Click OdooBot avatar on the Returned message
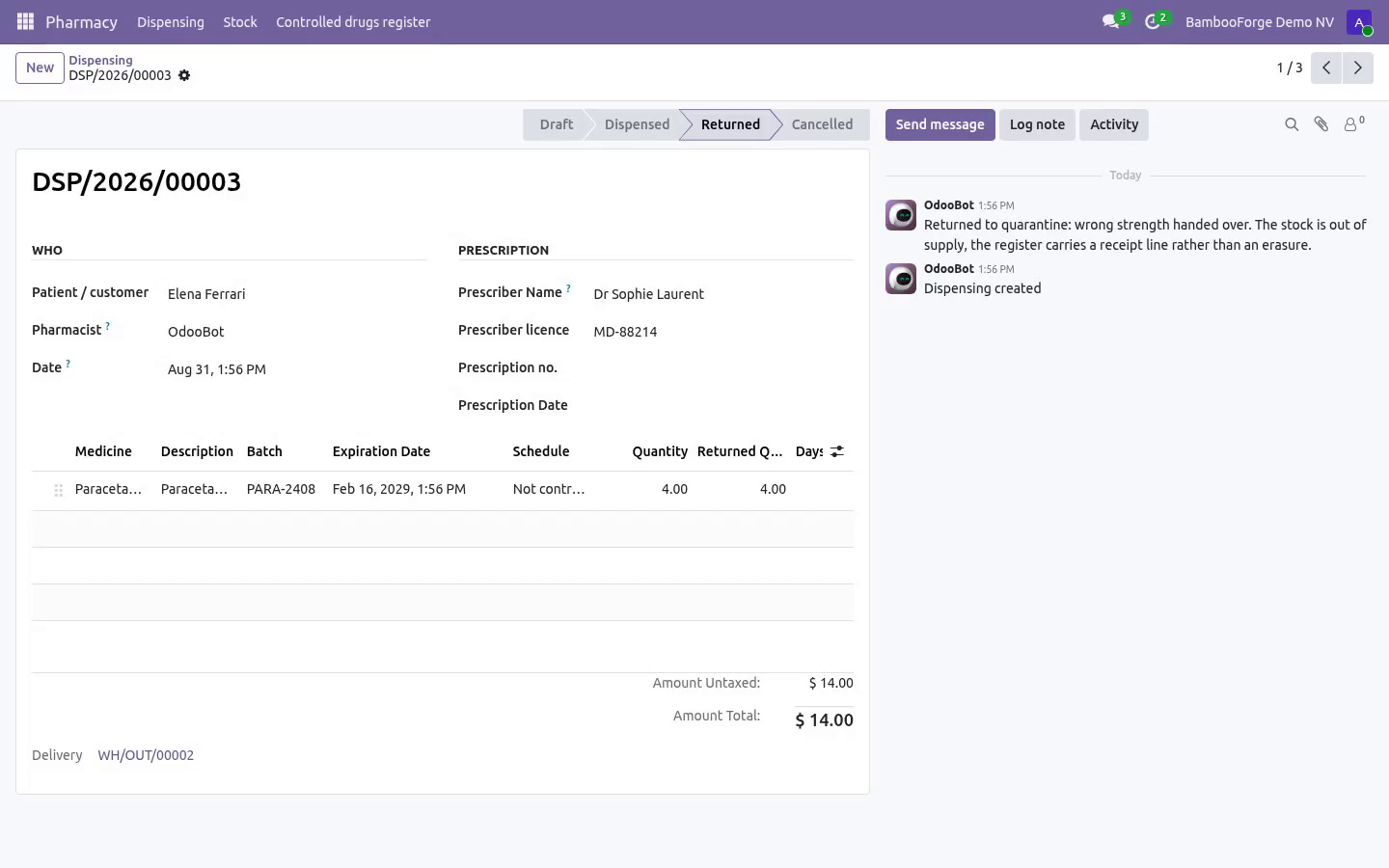The width and height of the screenshot is (1389, 868). click(x=901, y=215)
